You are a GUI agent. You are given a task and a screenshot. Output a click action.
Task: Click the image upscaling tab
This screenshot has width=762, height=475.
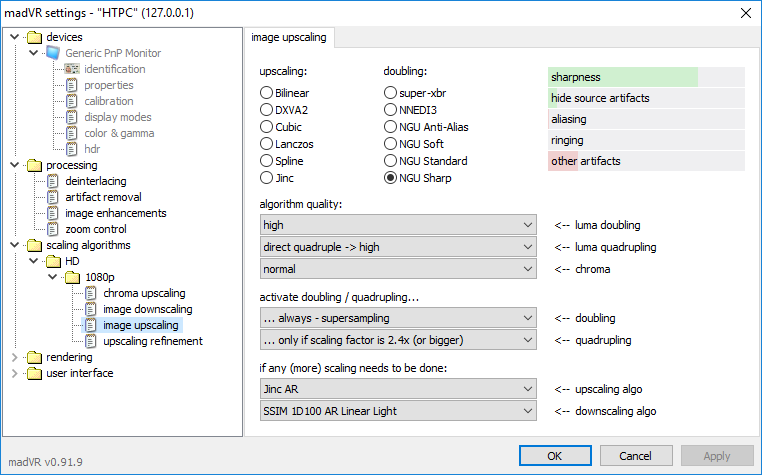pos(289,37)
